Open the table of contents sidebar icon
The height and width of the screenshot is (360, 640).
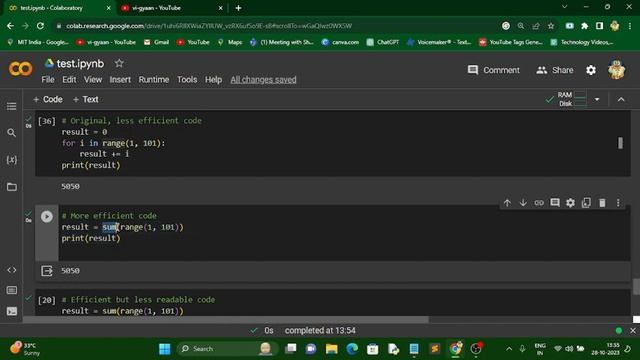pyautogui.click(x=11, y=107)
